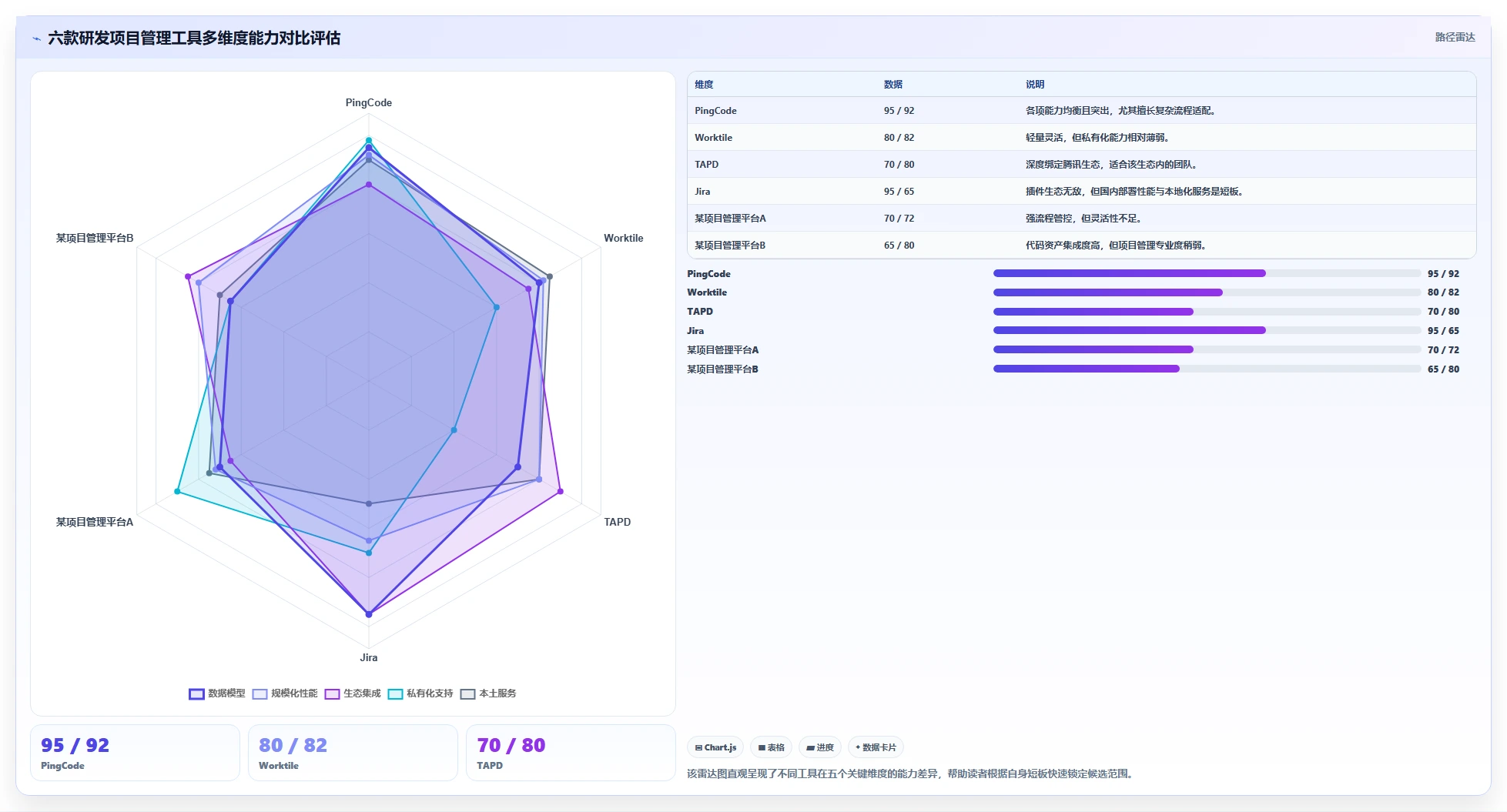Screen dimensions: 1507x812
Task: Click teal data point on 某项目管理平台A axis
Action: coord(177,491)
